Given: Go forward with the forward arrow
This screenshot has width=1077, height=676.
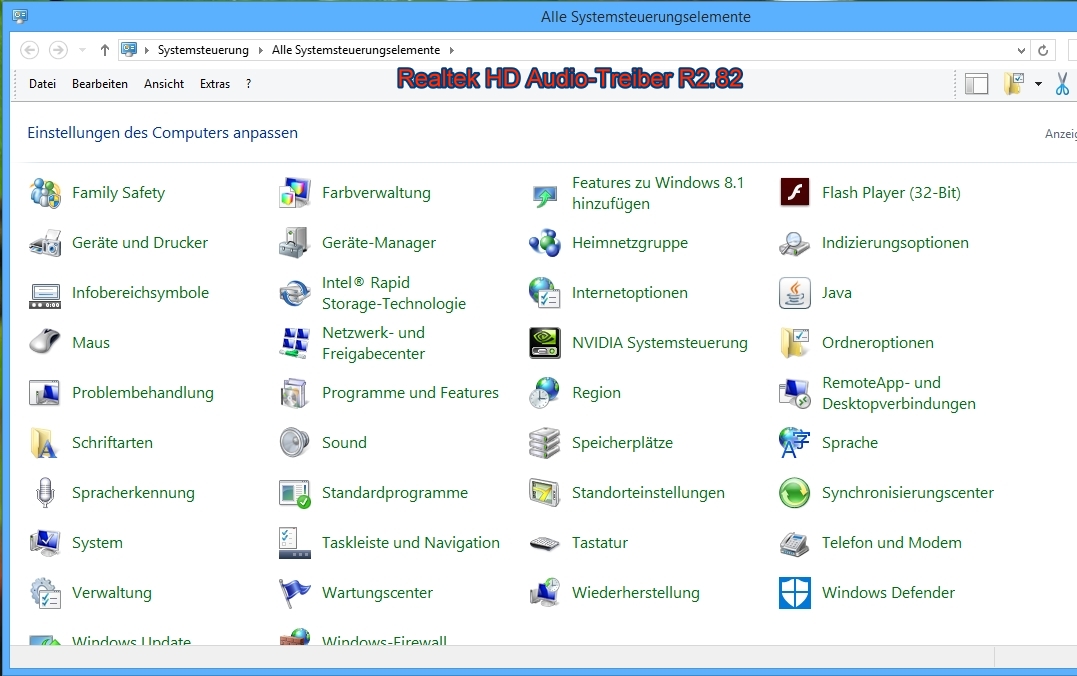Looking at the screenshot, I should [58, 50].
